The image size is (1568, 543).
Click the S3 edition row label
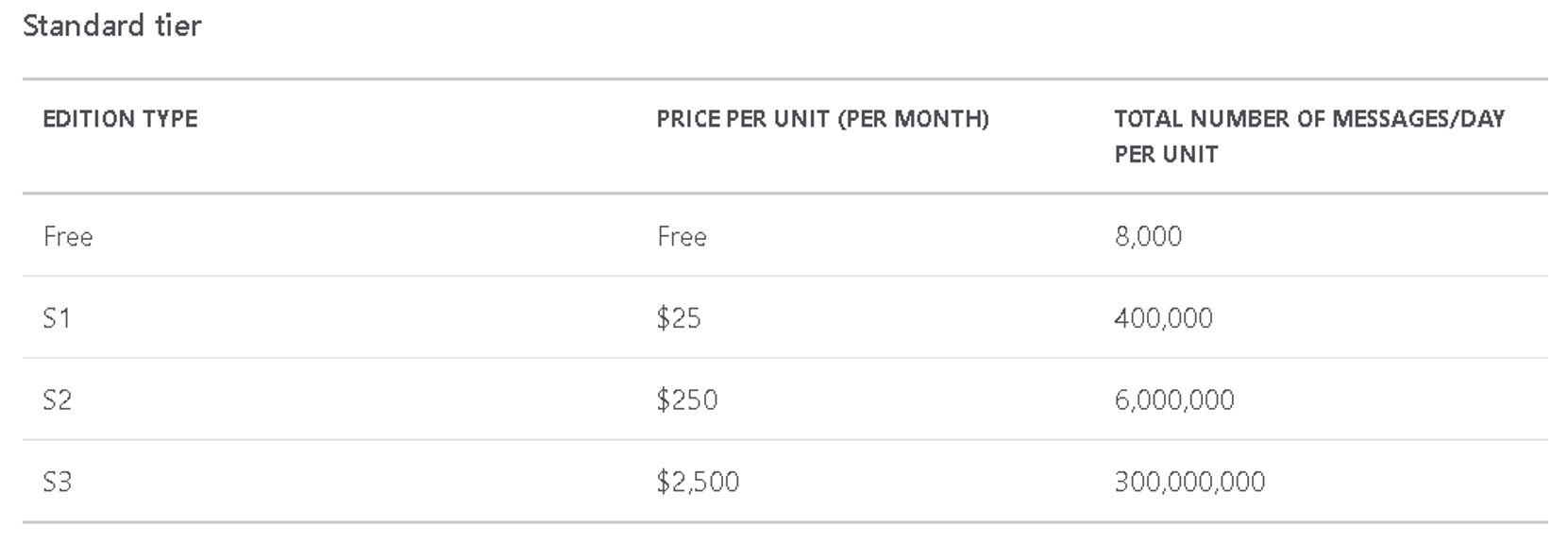[x=57, y=483]
